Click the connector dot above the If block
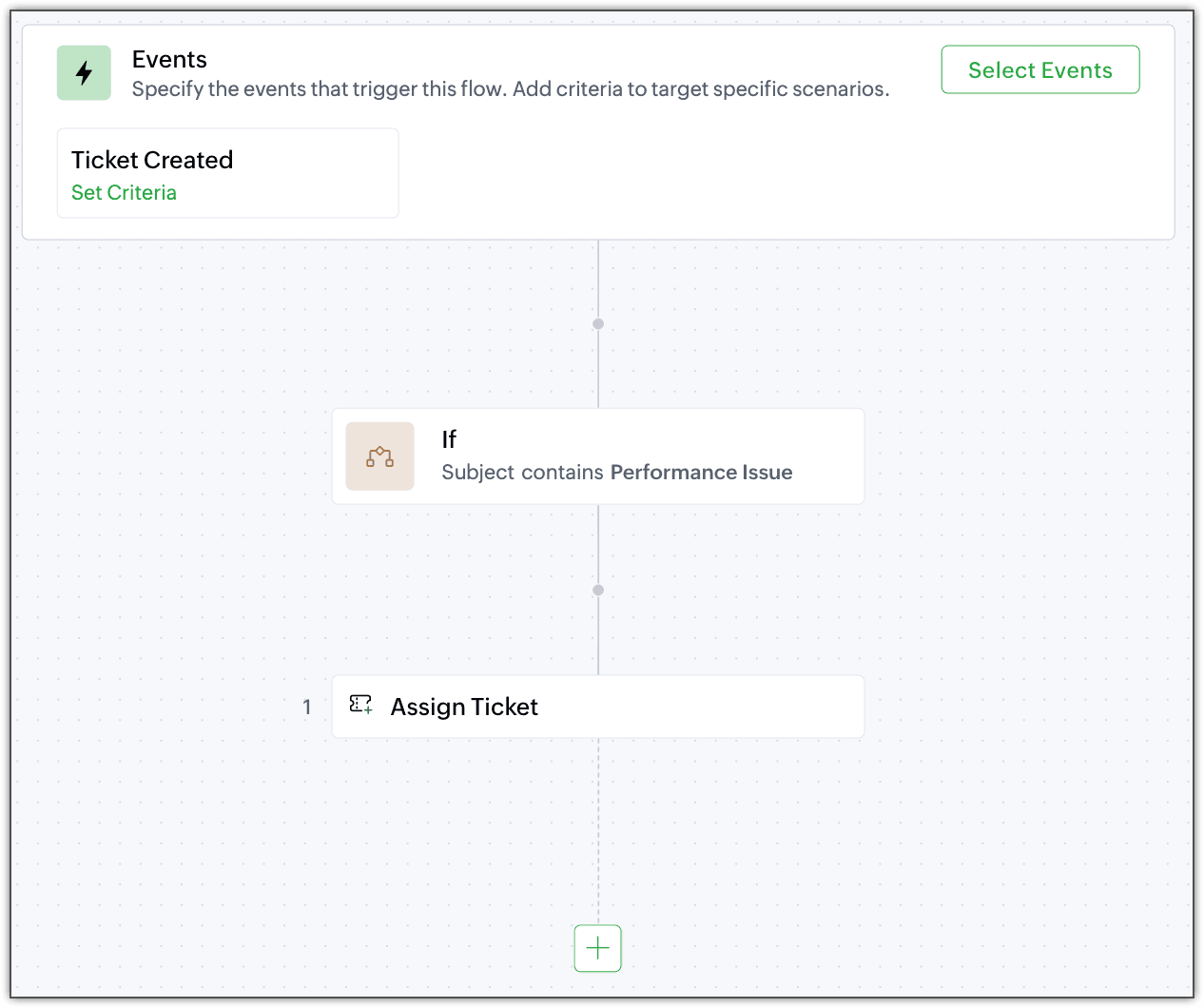 [598, 324]
